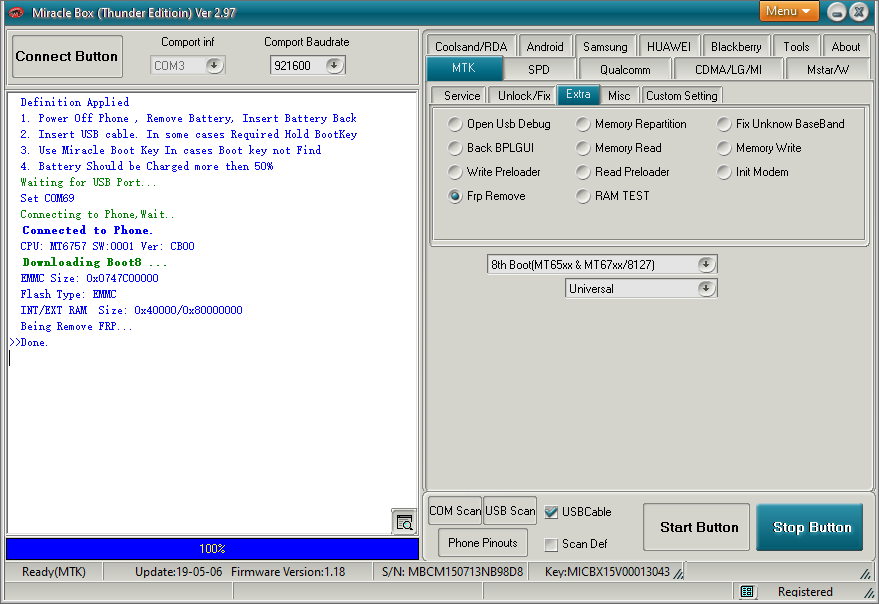
Task: Click the 'Downloading Boot8 ...' log line
Action: coord(94,262)
